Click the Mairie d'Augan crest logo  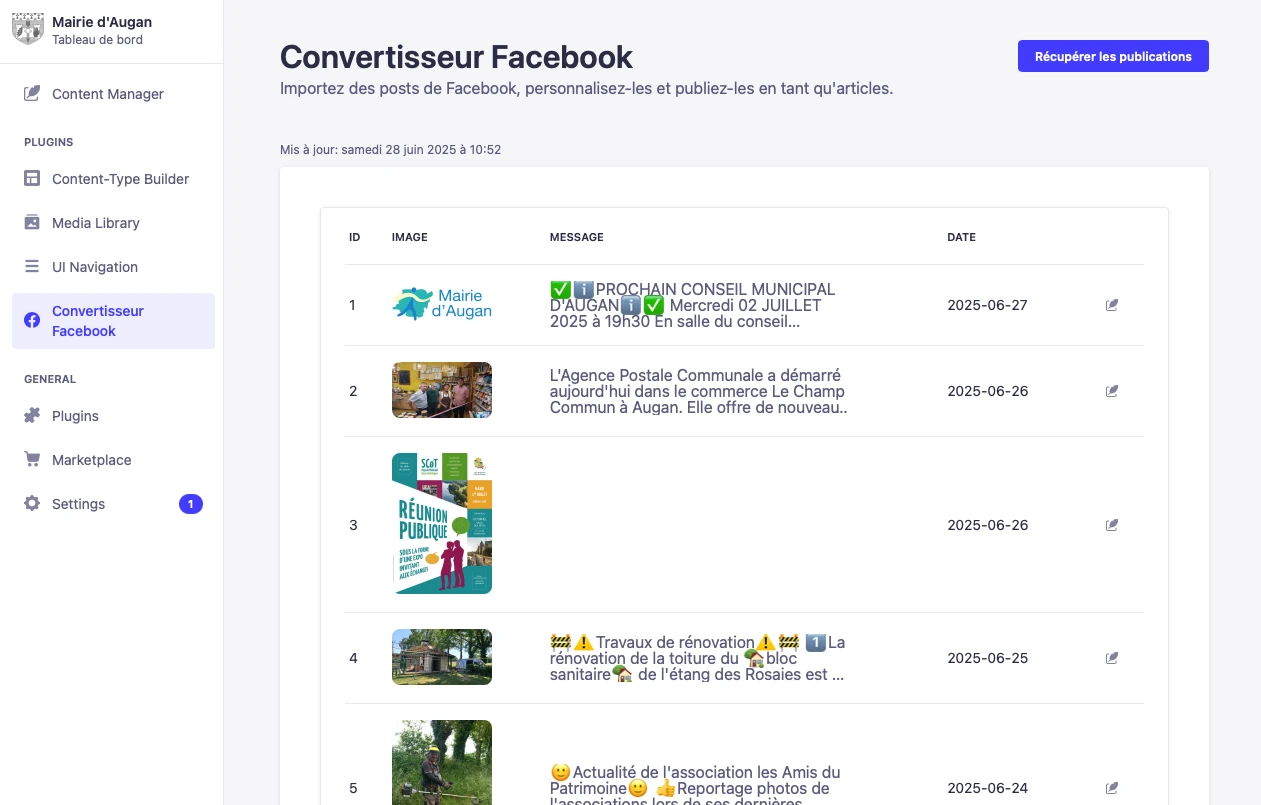pos(28,29)
